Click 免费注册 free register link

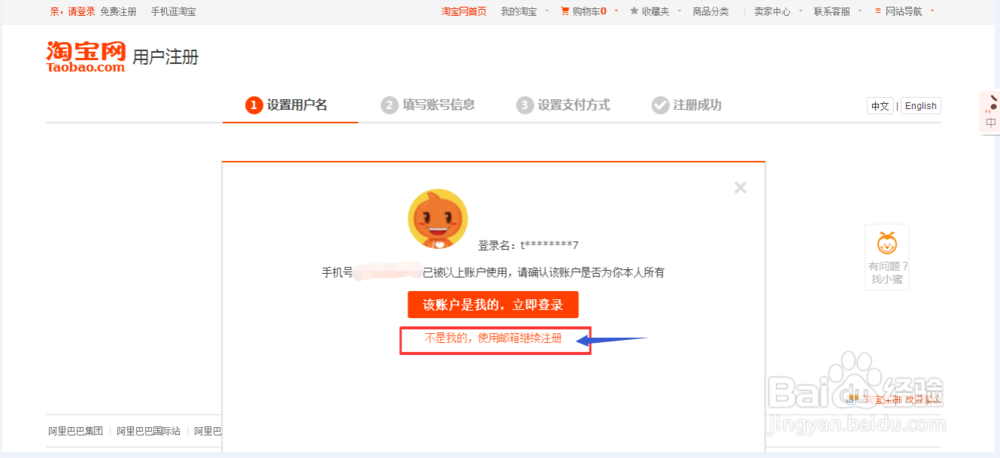tap(118, 11)
